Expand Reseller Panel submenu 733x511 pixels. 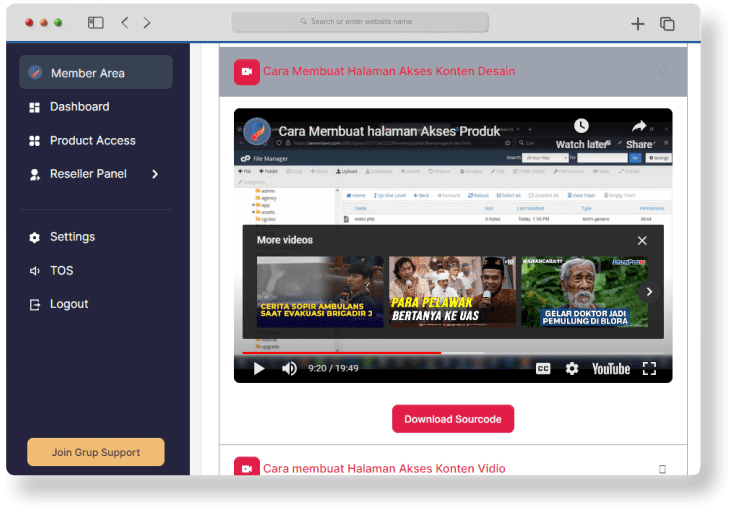click(x=155, y=174)
